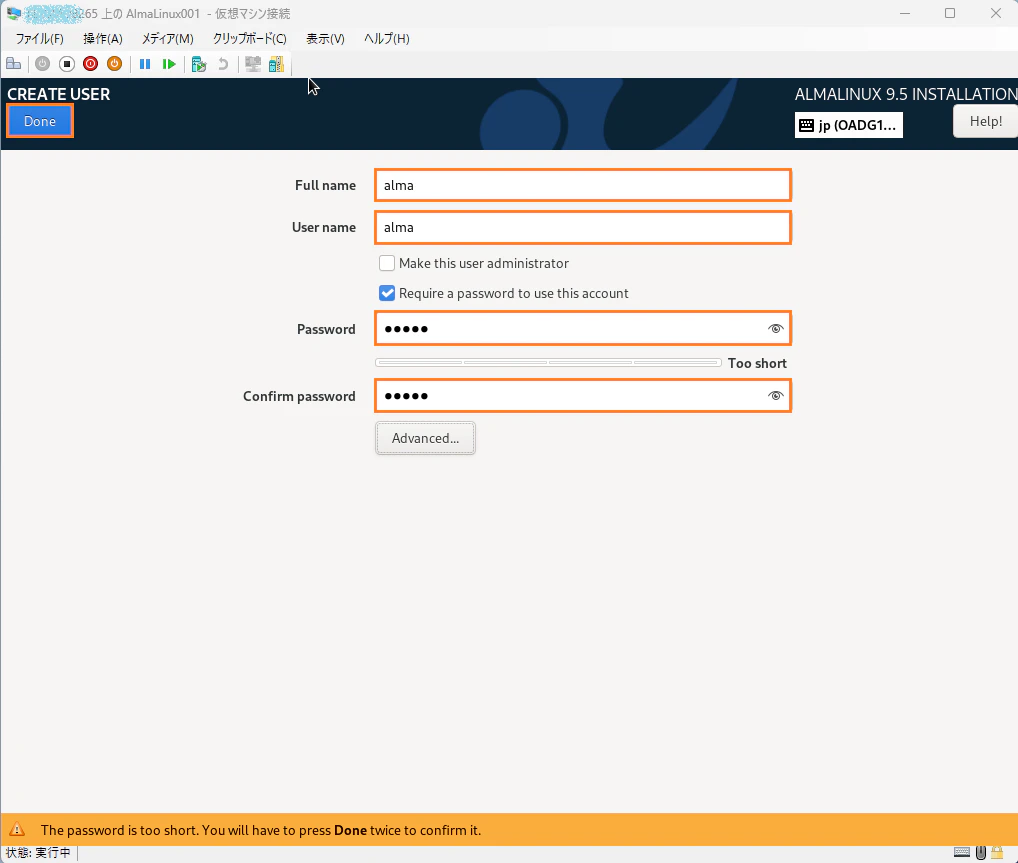This screenshot has height=863, width=1018.
Task: Click inside the Confirm password field
Action: pyautogui.click(x=582, y=395)
